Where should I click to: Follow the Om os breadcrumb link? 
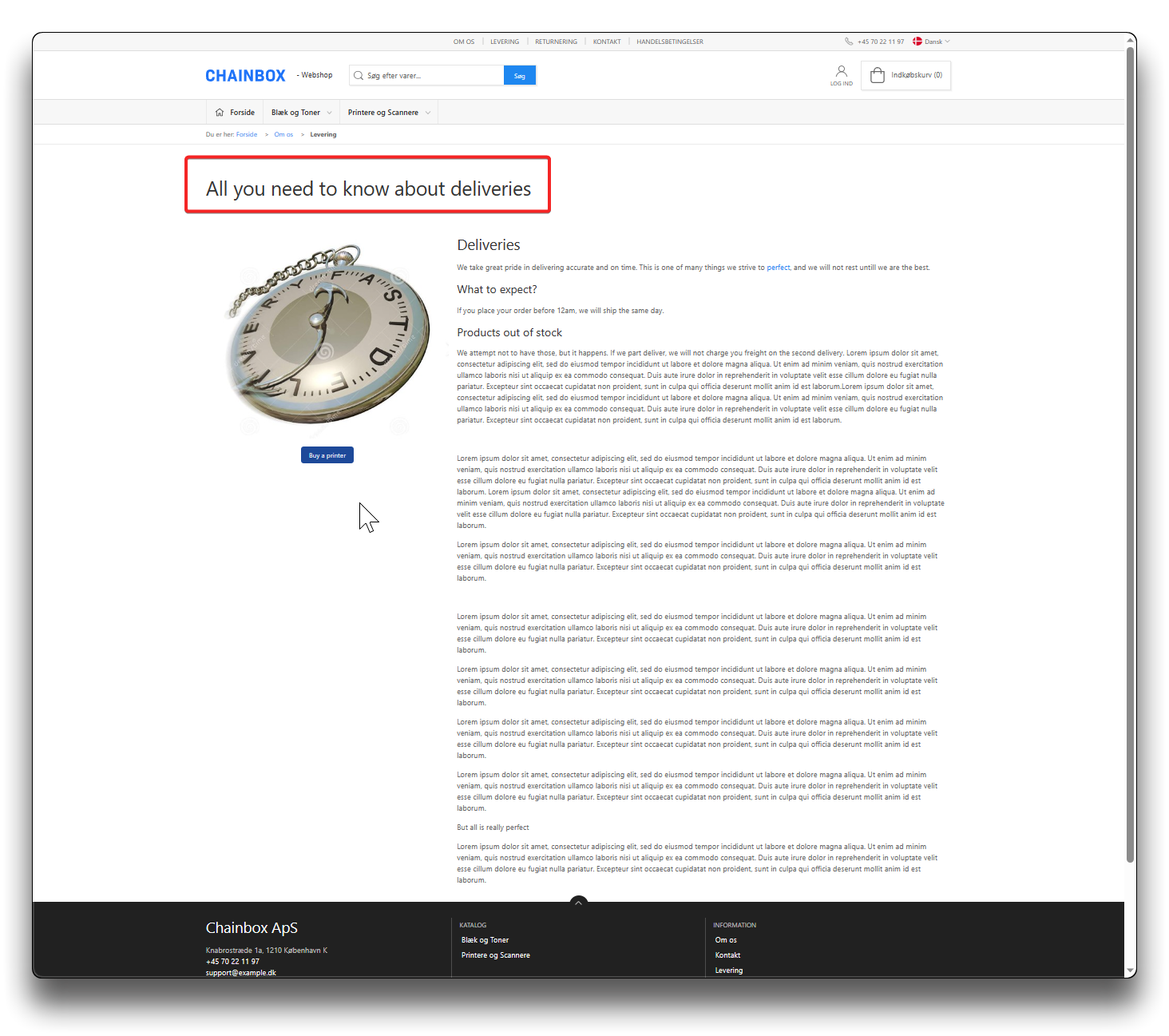283,135
